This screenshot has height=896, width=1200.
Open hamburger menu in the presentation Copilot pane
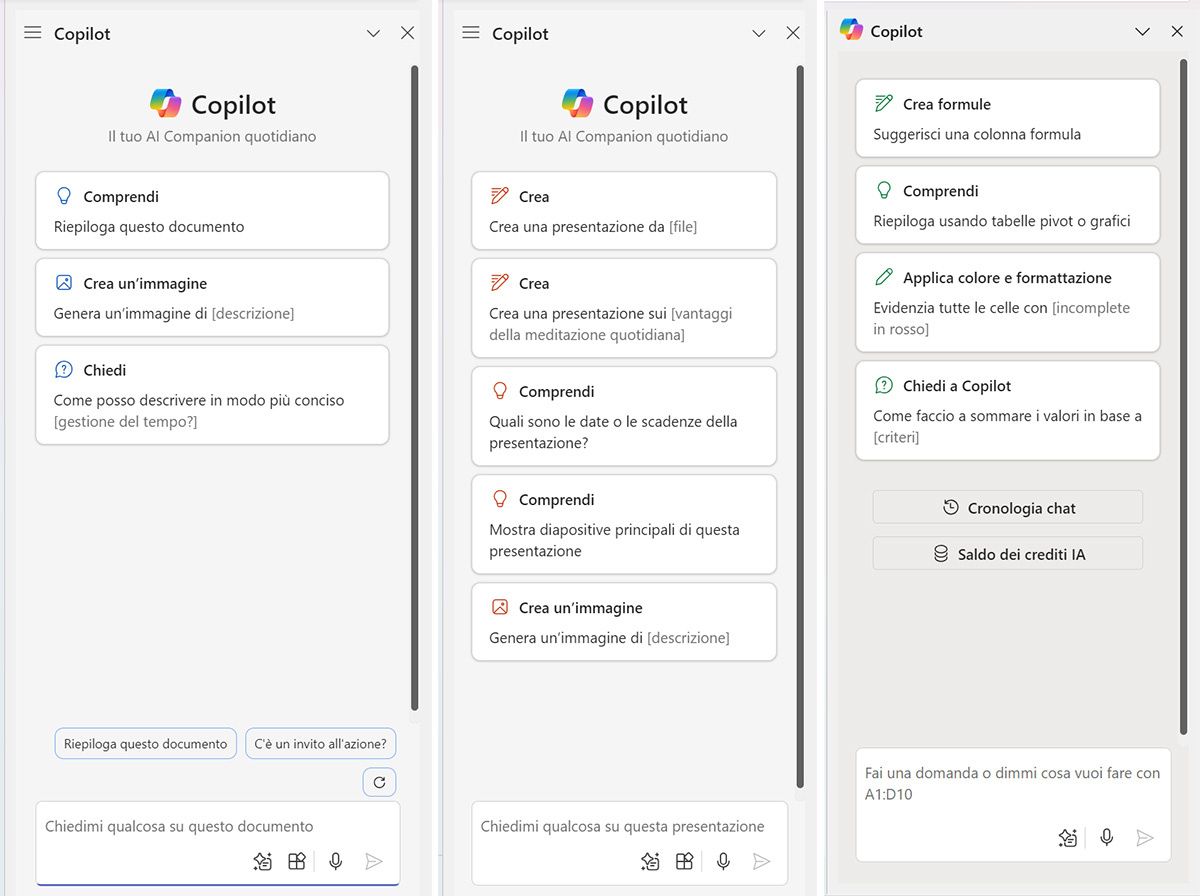pos(471,33)
